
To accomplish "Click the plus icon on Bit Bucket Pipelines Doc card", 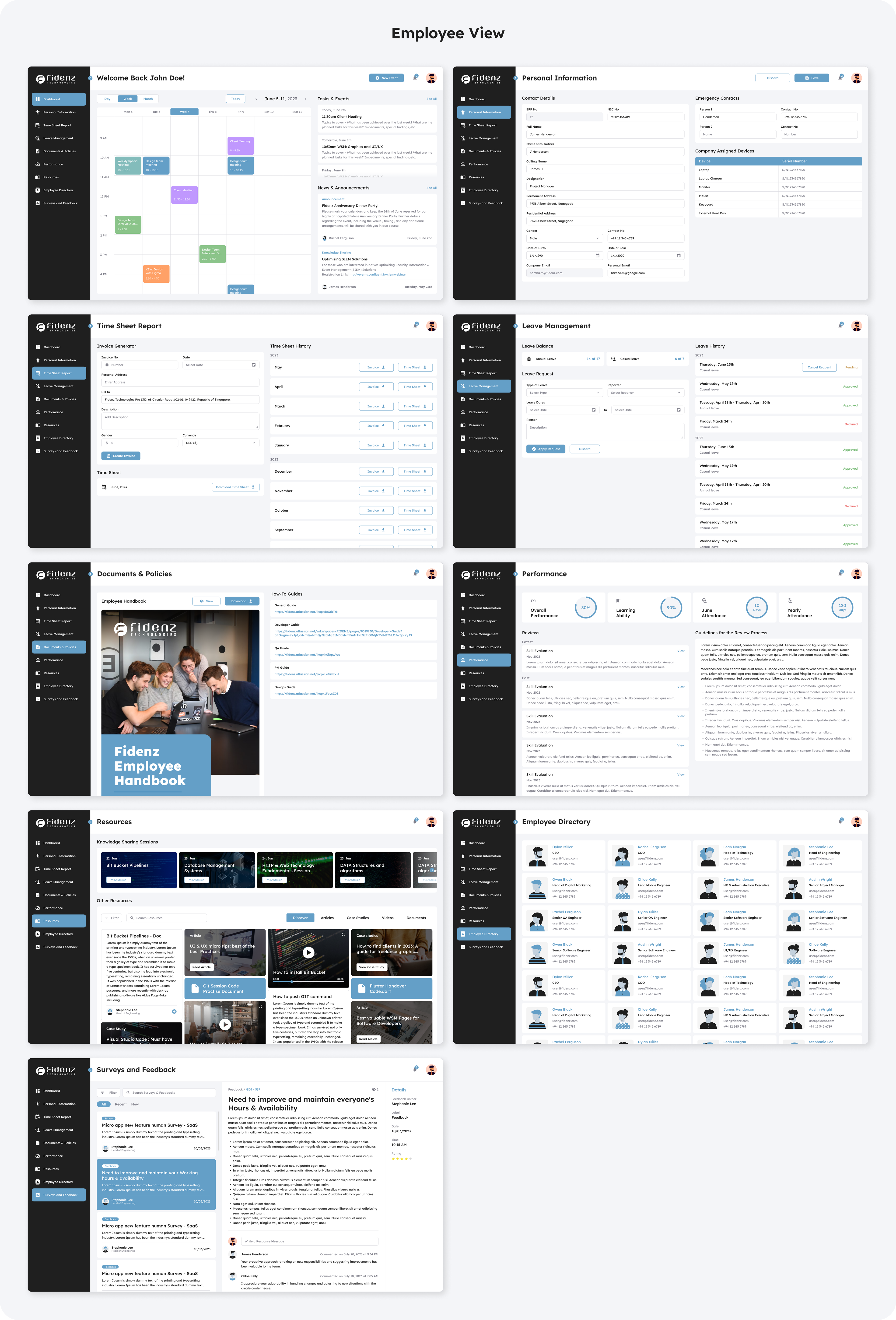I will tap(174, 1011).
